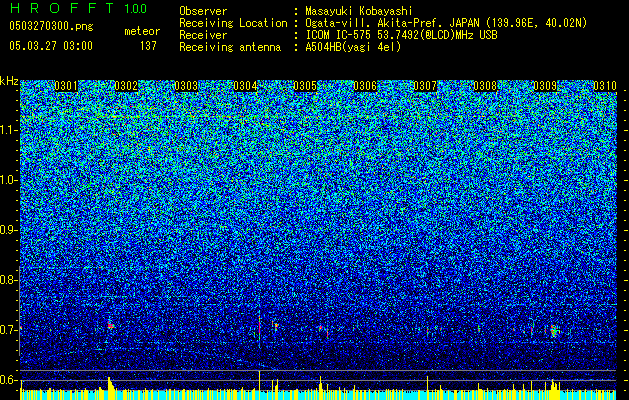Click the 0301 time marker
Screen dimensions: 629x400
coord(66,86)
